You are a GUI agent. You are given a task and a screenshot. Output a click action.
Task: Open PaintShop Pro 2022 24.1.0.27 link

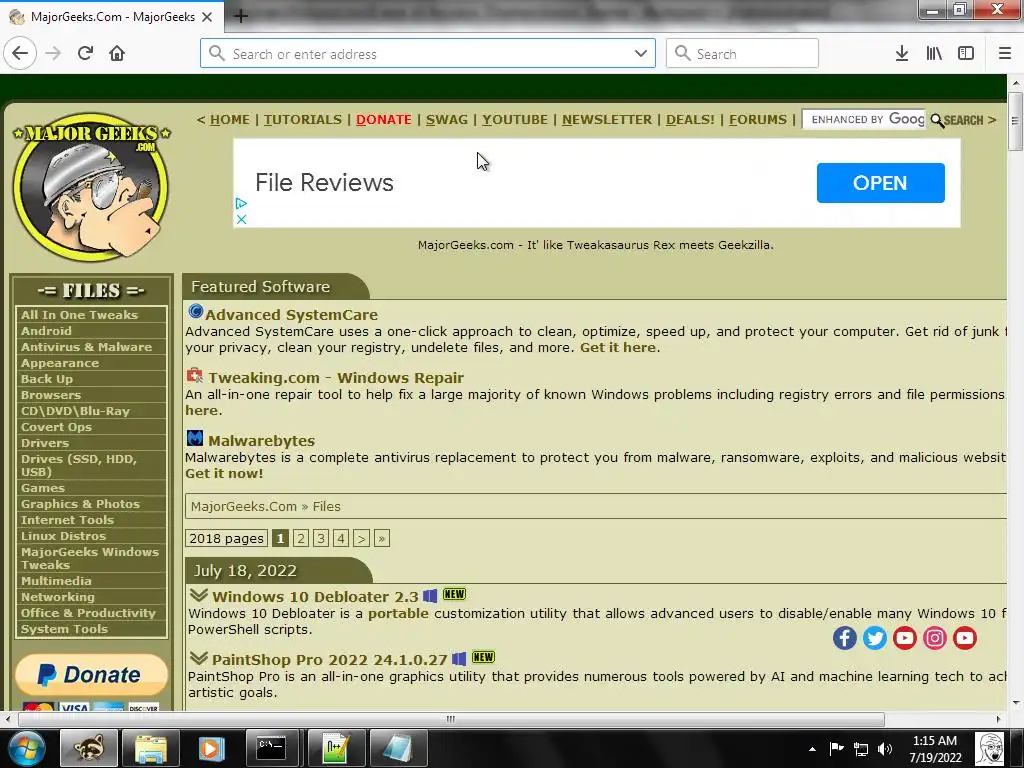tap(329, 660)
